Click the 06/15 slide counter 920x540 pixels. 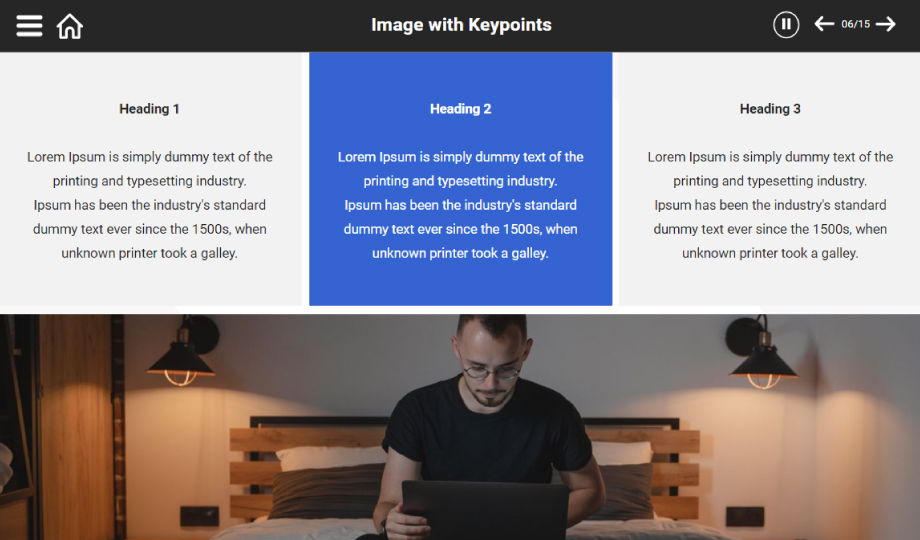[855, 24]
